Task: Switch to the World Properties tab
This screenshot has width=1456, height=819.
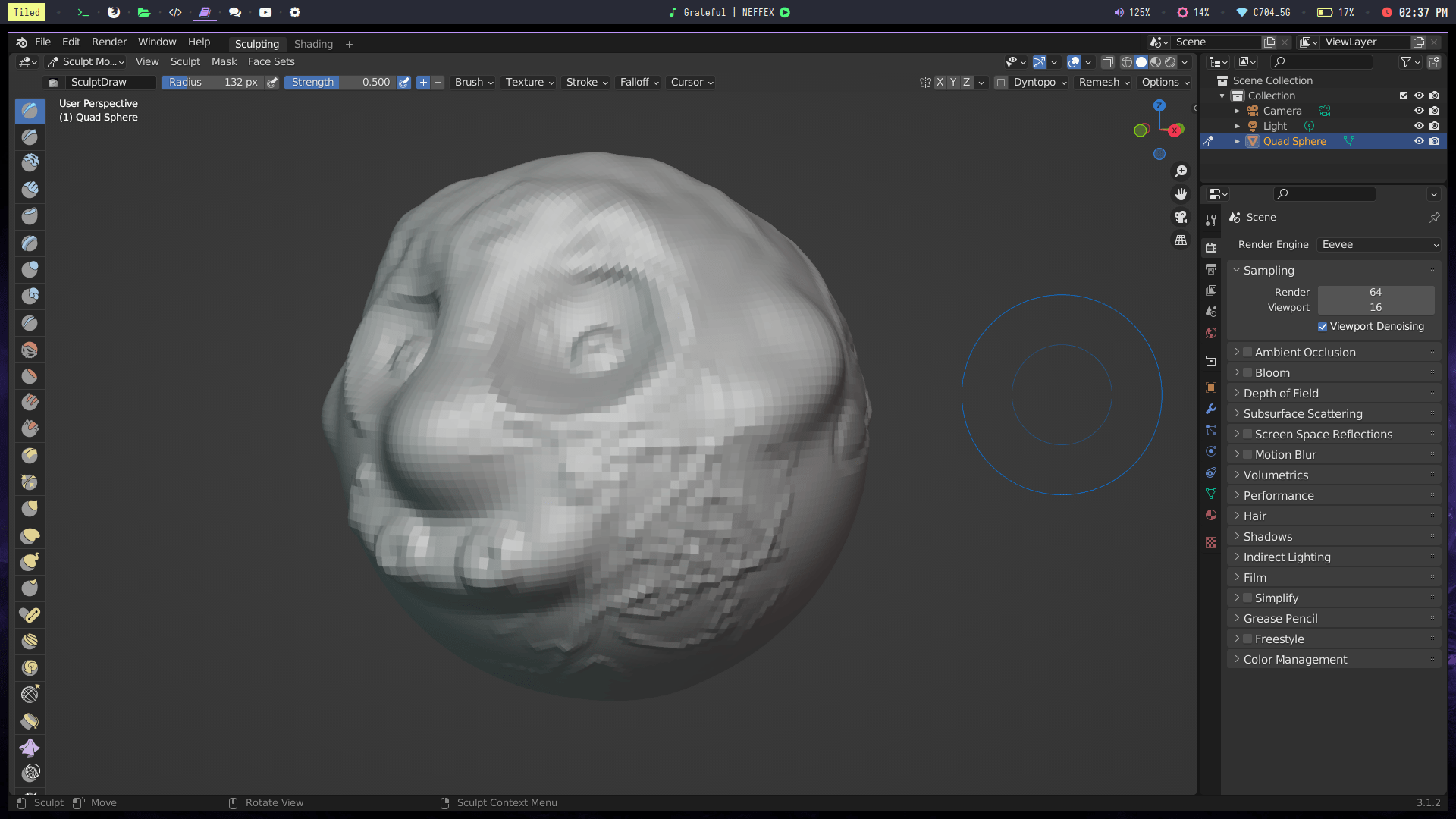Action: pyautogui.click(x=1211, y=333)
